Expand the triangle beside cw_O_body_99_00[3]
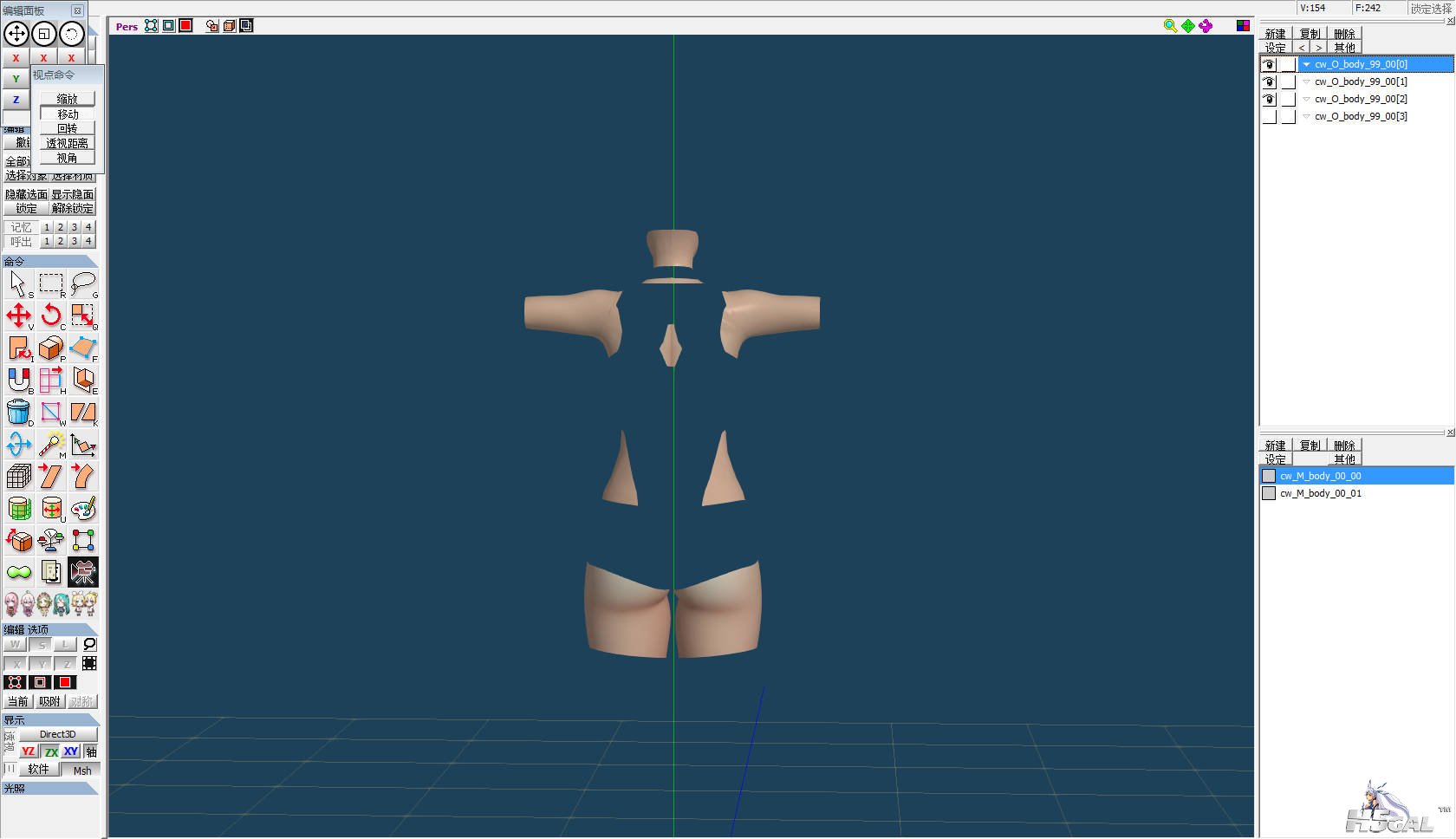 (x=1306, y=117)
